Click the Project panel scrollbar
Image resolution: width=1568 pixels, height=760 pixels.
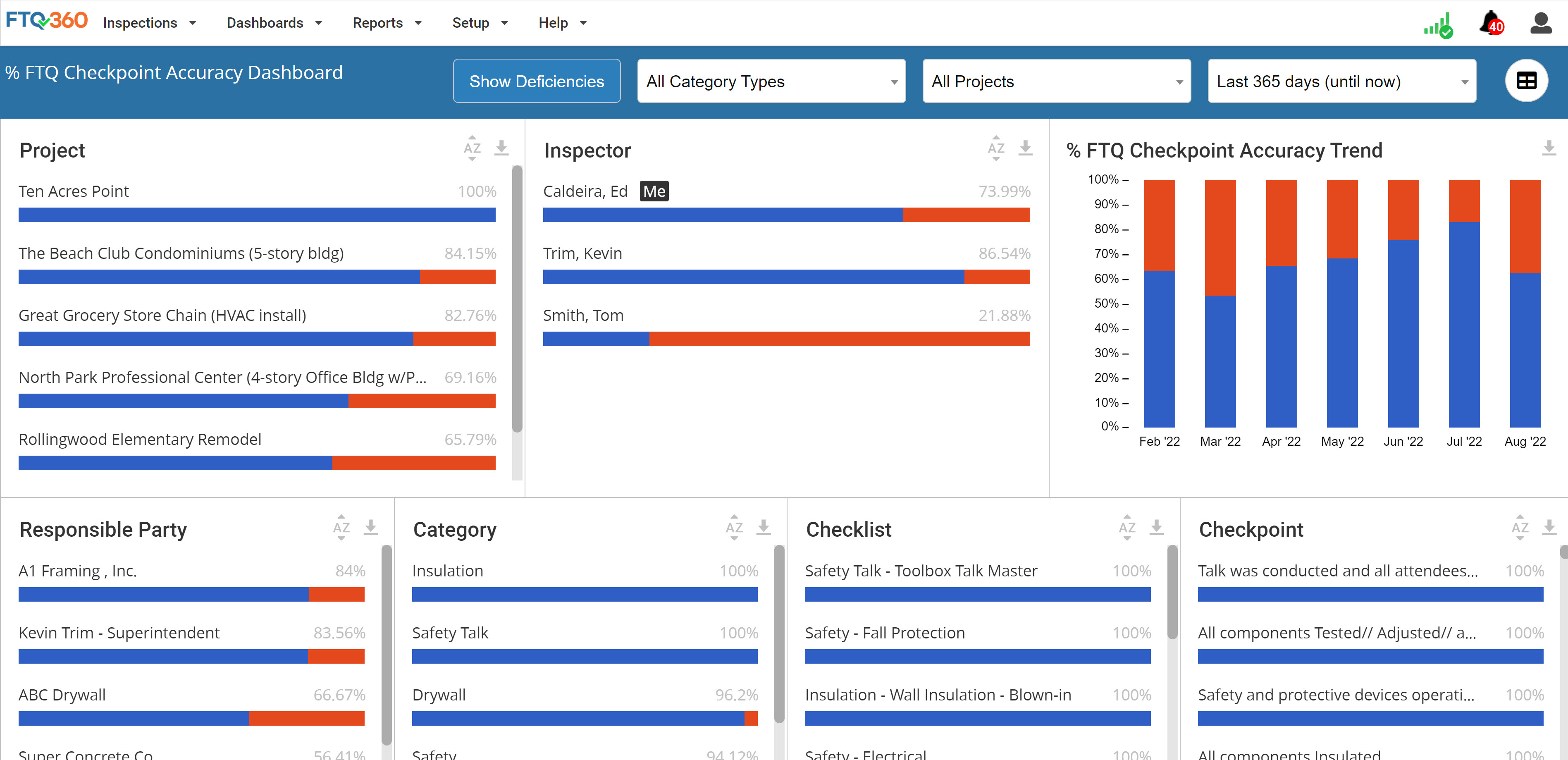point(517,299)
